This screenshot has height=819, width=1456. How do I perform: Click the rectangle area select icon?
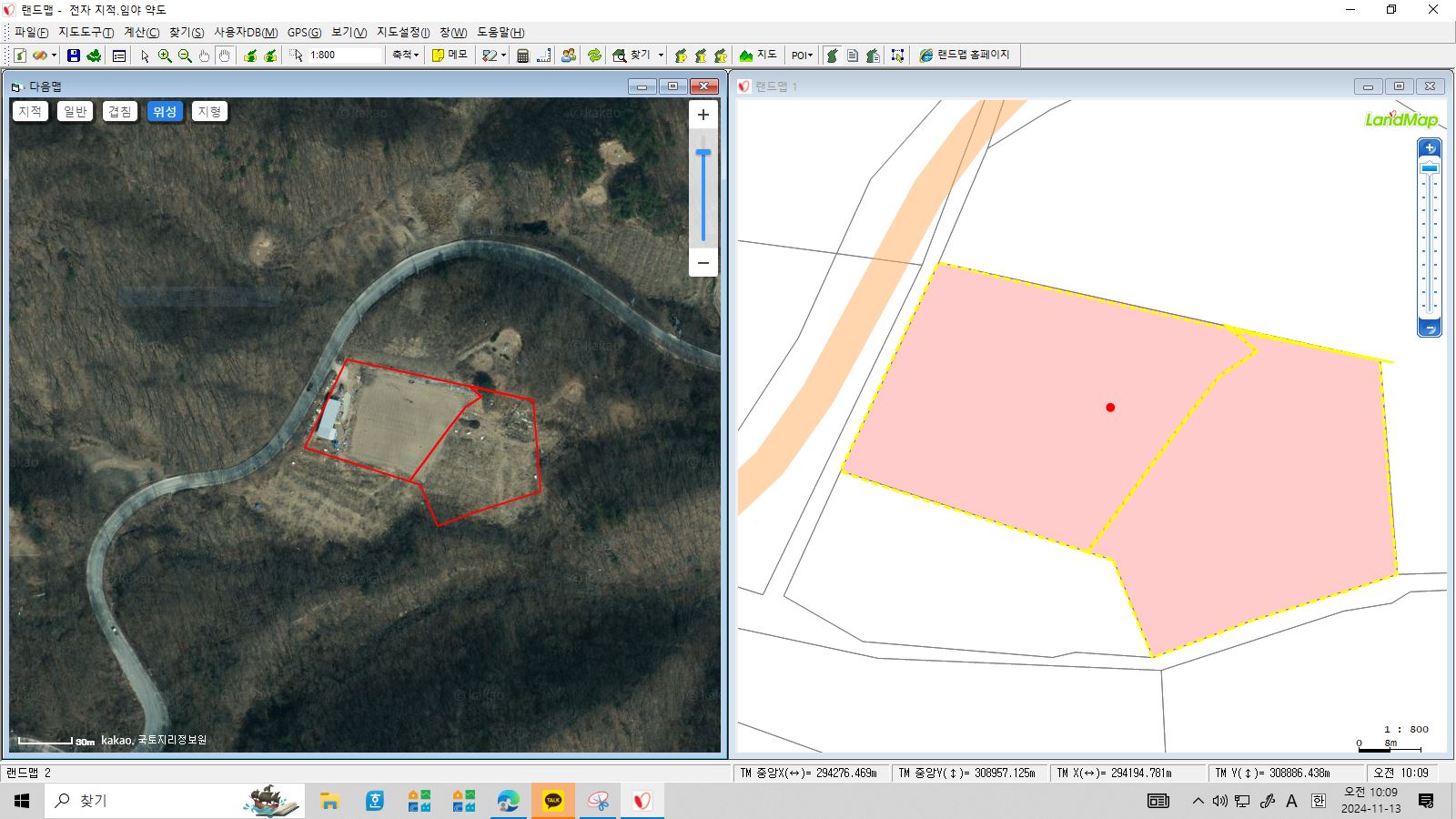(x=897, y=56)
